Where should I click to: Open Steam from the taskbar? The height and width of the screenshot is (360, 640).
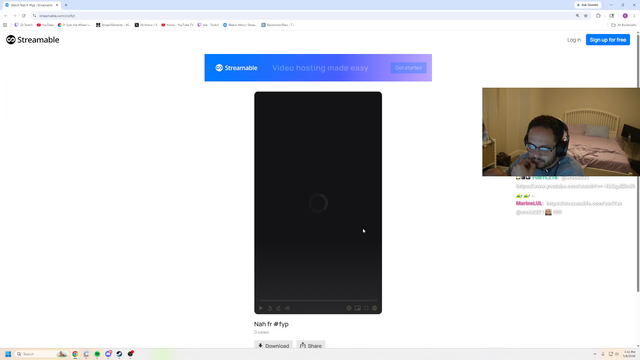click(119, 354)
